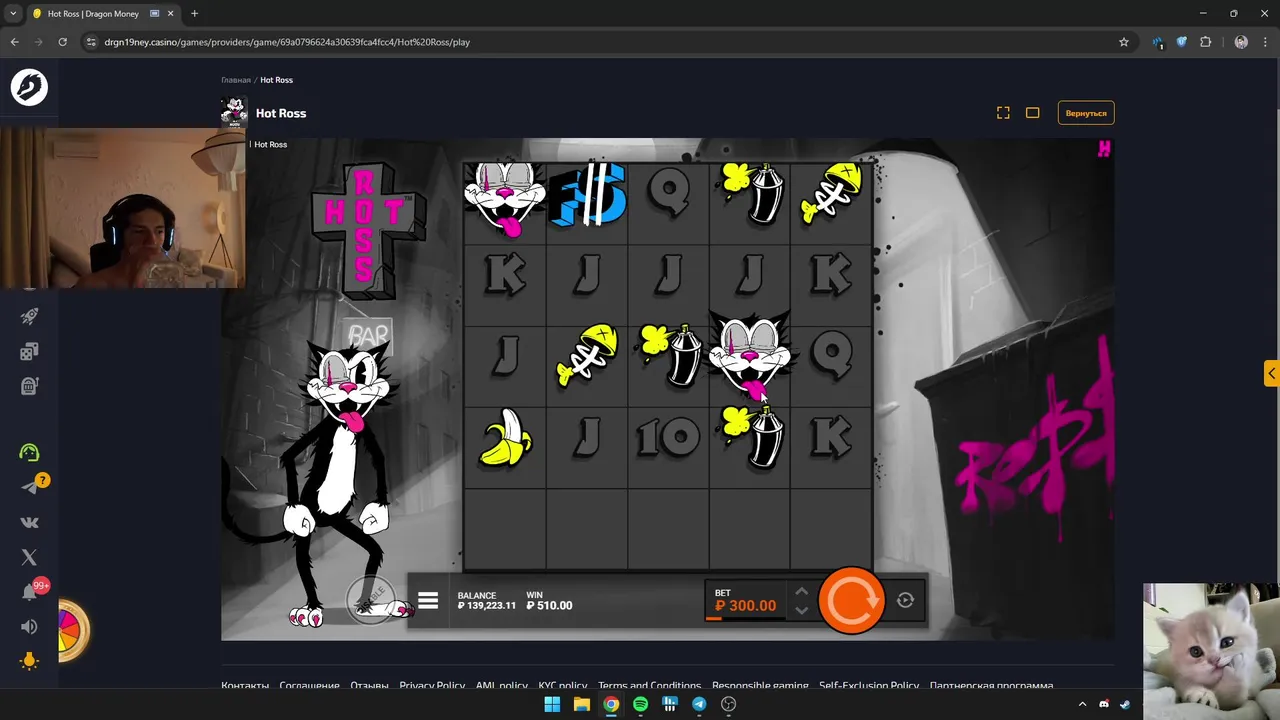The image size is (1280, 720).
Task: Open Spotify from the taskbar
Action: [640, 704]
